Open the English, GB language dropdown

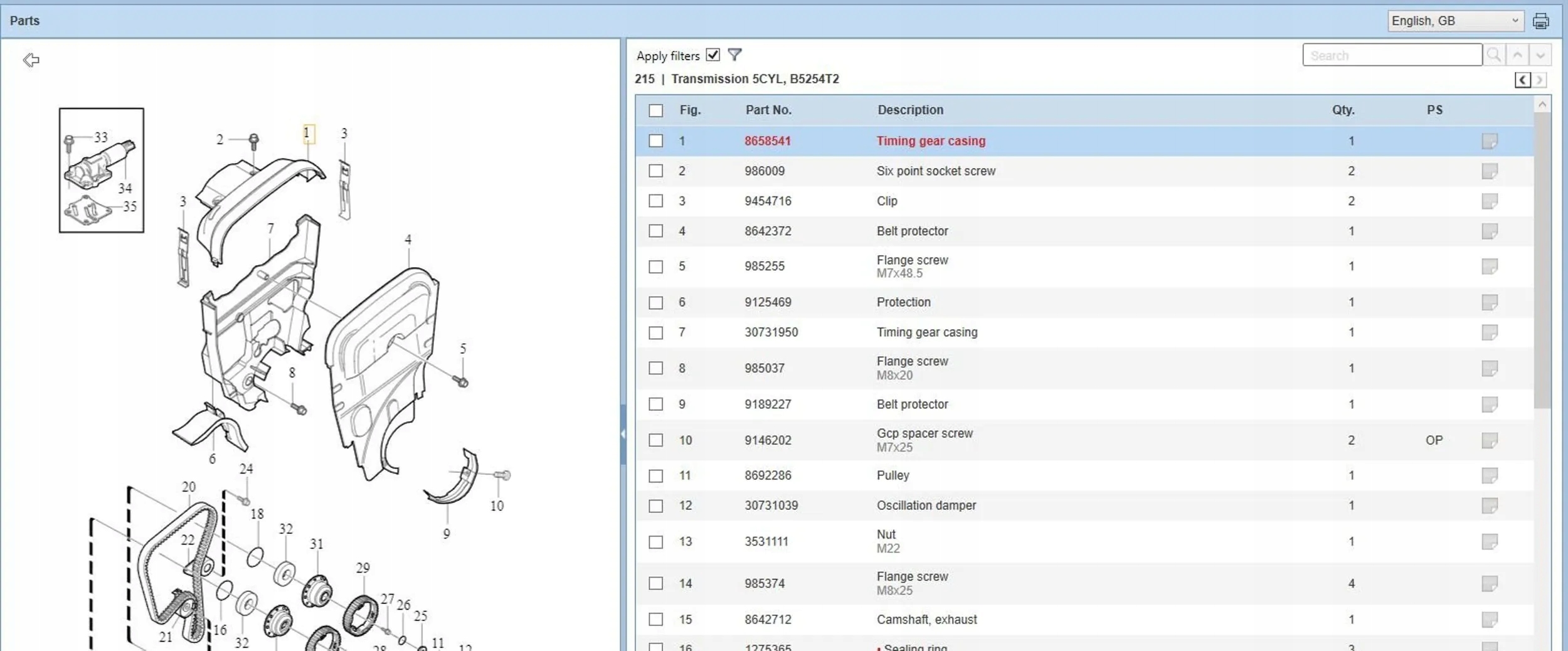[x=1454, y=21]
